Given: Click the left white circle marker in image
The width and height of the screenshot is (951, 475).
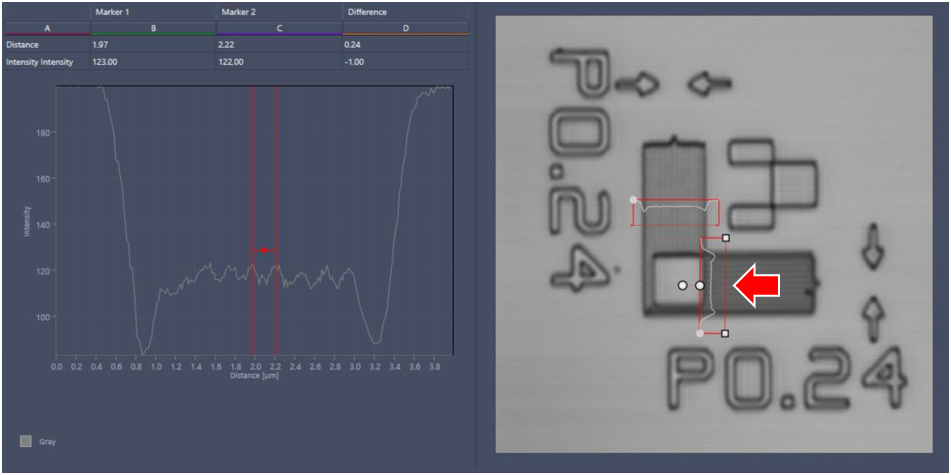Looking at the screenshot, I should pos(682,286).
